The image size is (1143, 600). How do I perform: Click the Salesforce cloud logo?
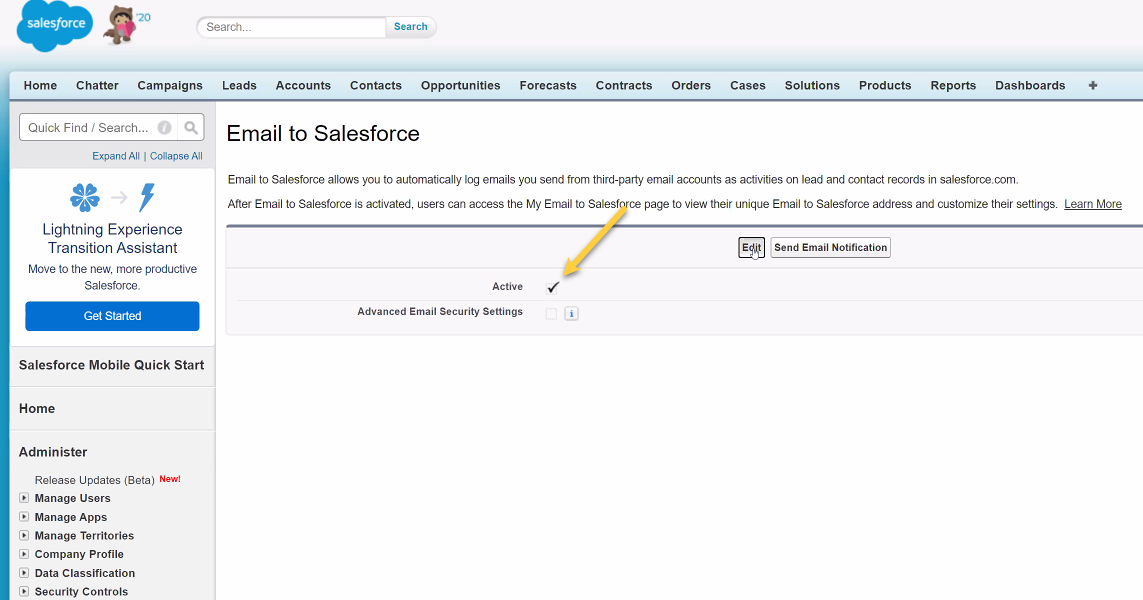(x=55, y=26)
